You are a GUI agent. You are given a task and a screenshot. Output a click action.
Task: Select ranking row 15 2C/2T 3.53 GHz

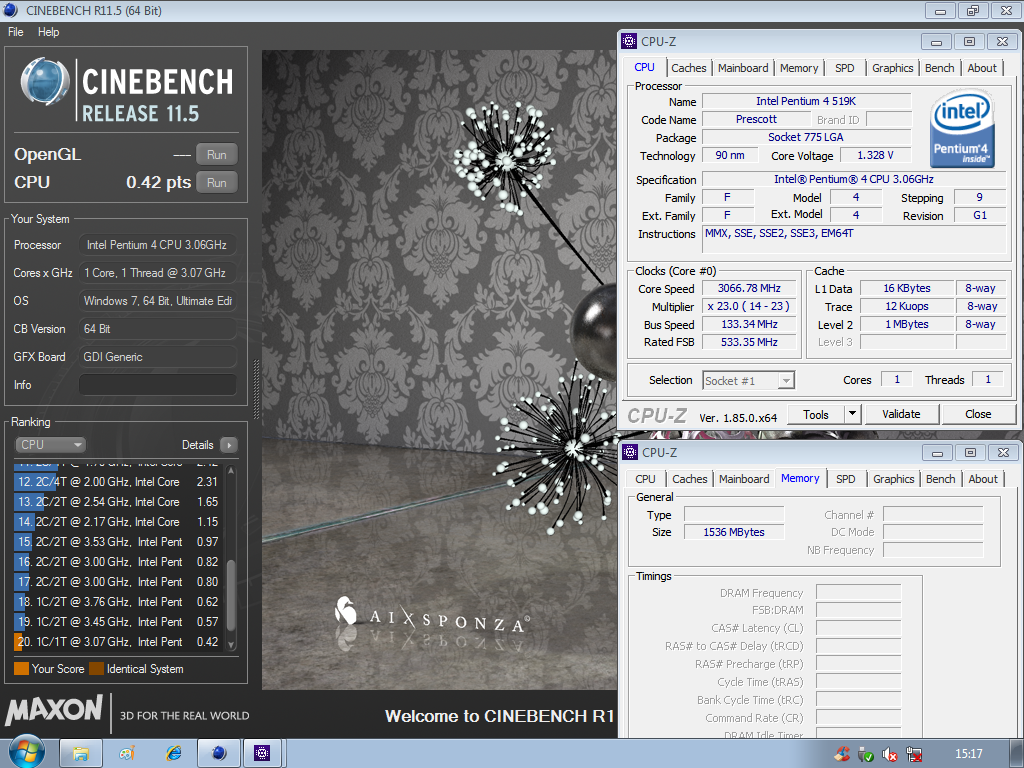[x=119, y=541]
